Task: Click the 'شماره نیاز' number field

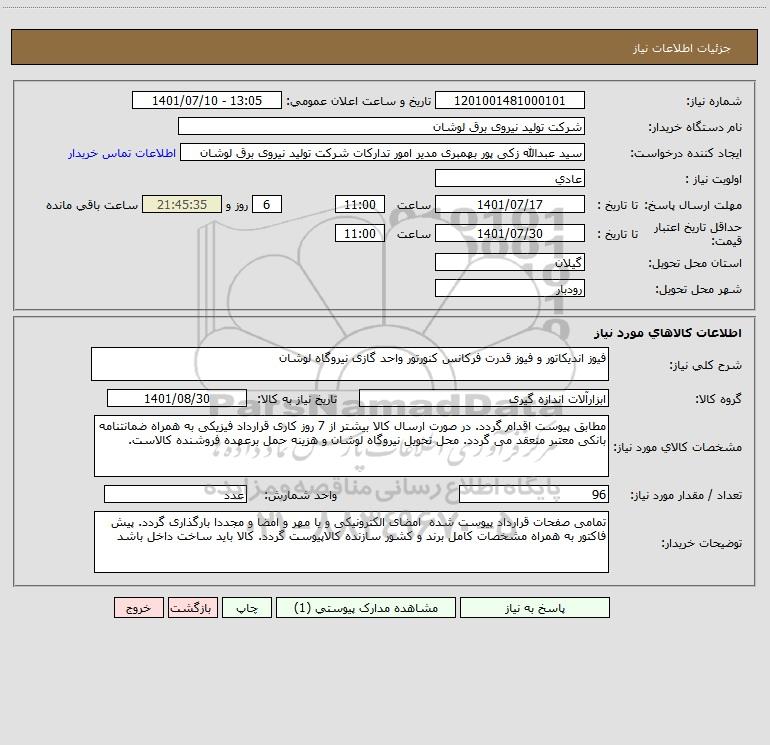Action: click(x=510, y=100)
